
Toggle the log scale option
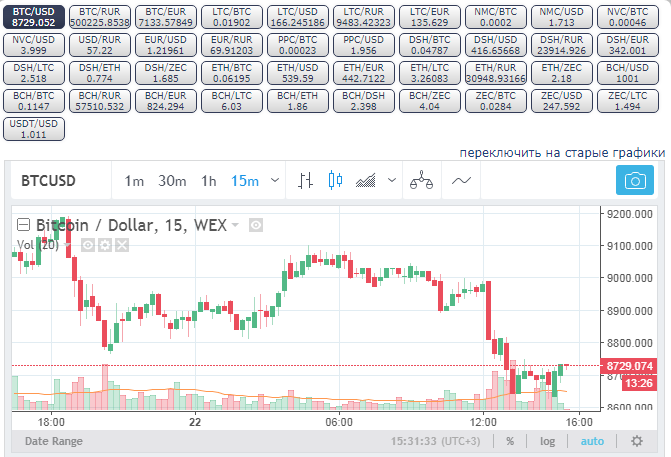pos(549,441)
